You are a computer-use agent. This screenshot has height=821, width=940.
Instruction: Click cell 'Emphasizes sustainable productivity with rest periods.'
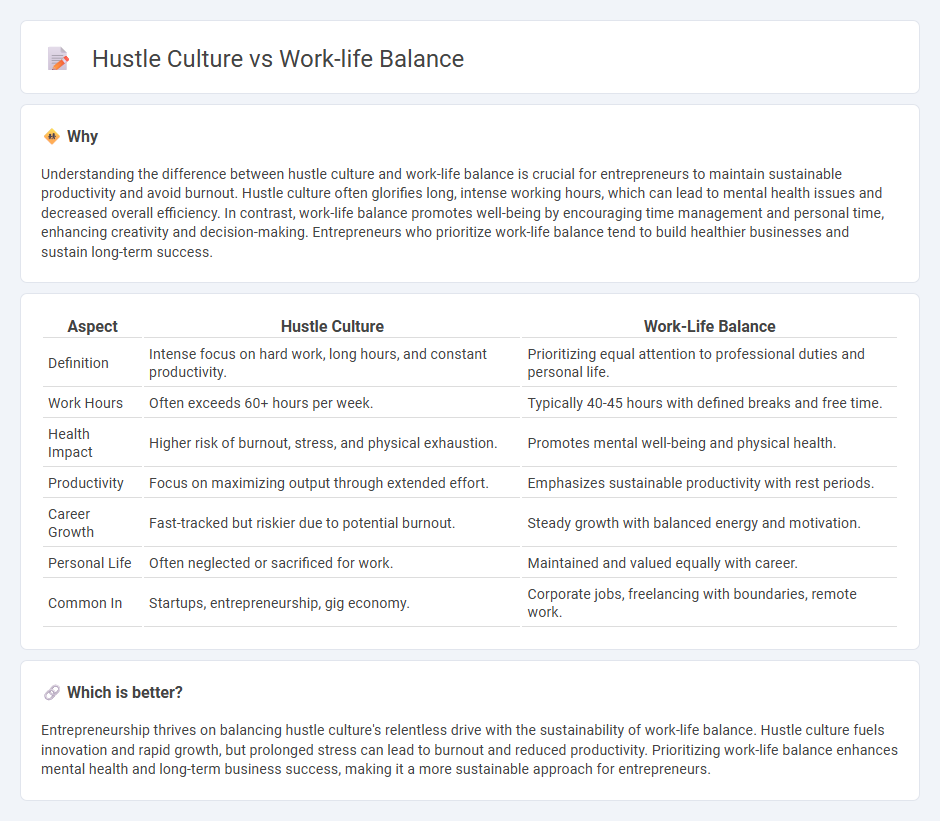pos(709,483)
